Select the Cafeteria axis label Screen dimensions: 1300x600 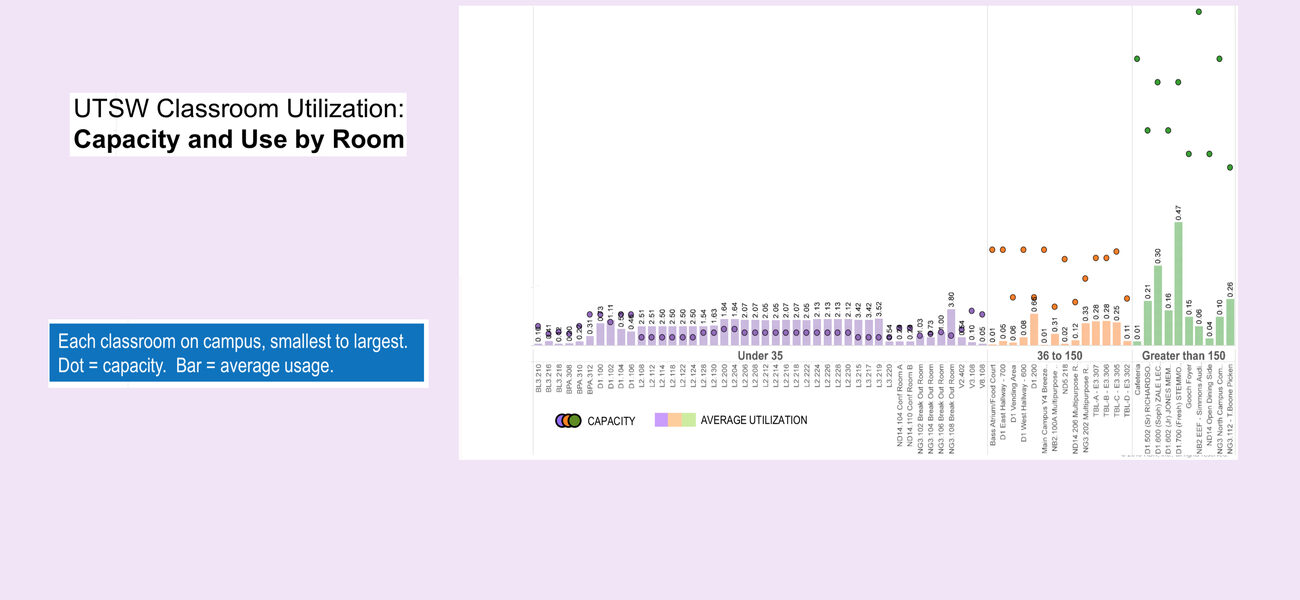1138,380
